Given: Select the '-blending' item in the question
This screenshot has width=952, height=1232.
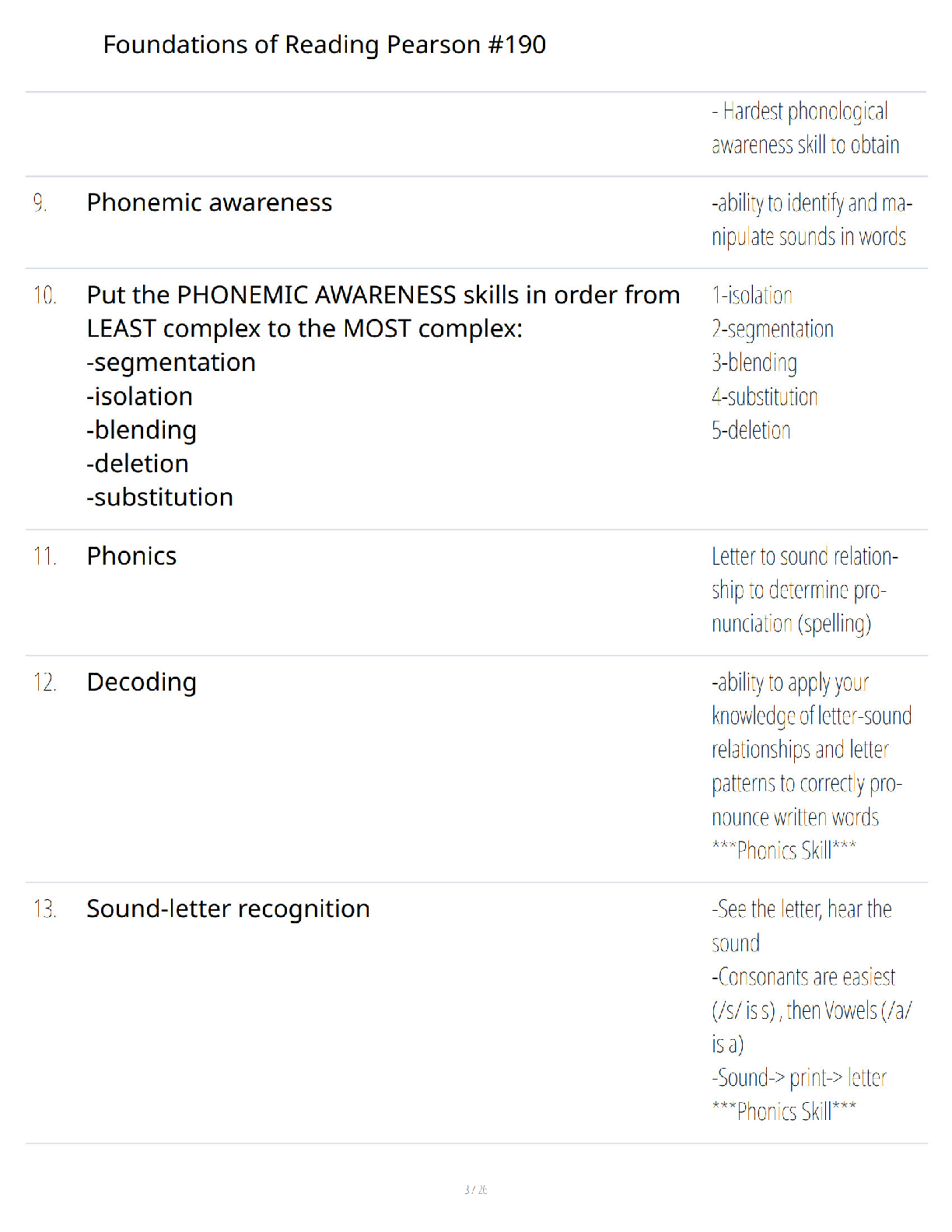Looking at the screenshot, I should point(142,430).
